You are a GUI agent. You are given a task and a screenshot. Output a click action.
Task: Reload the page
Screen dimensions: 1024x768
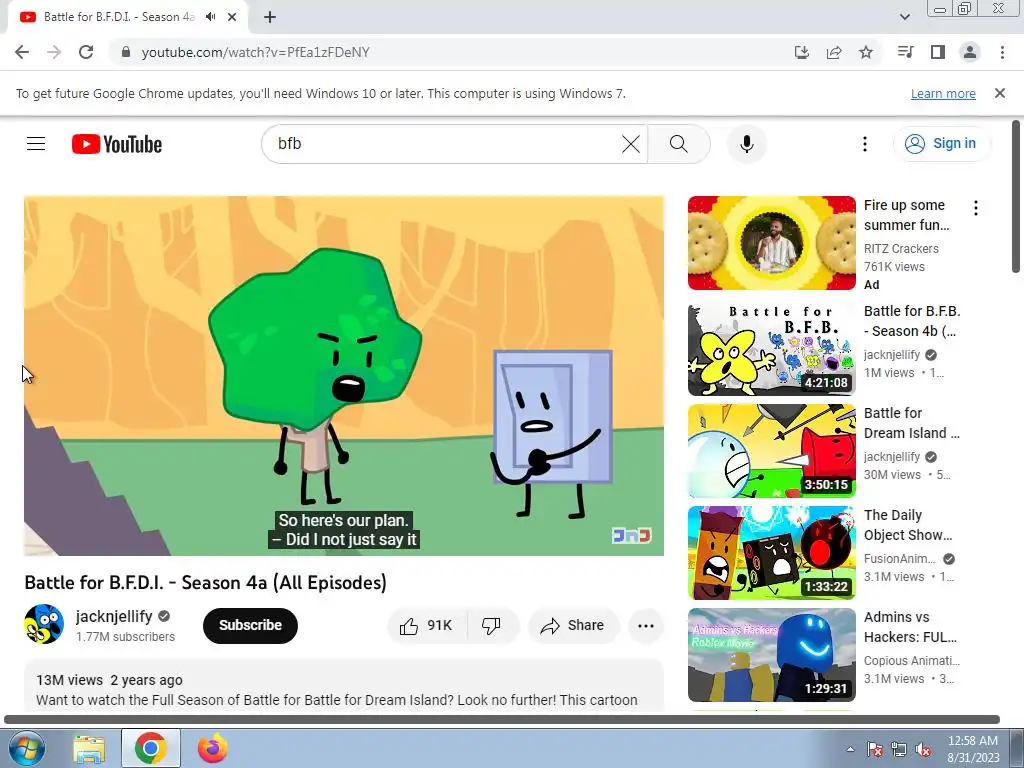[x=86, y=52]
